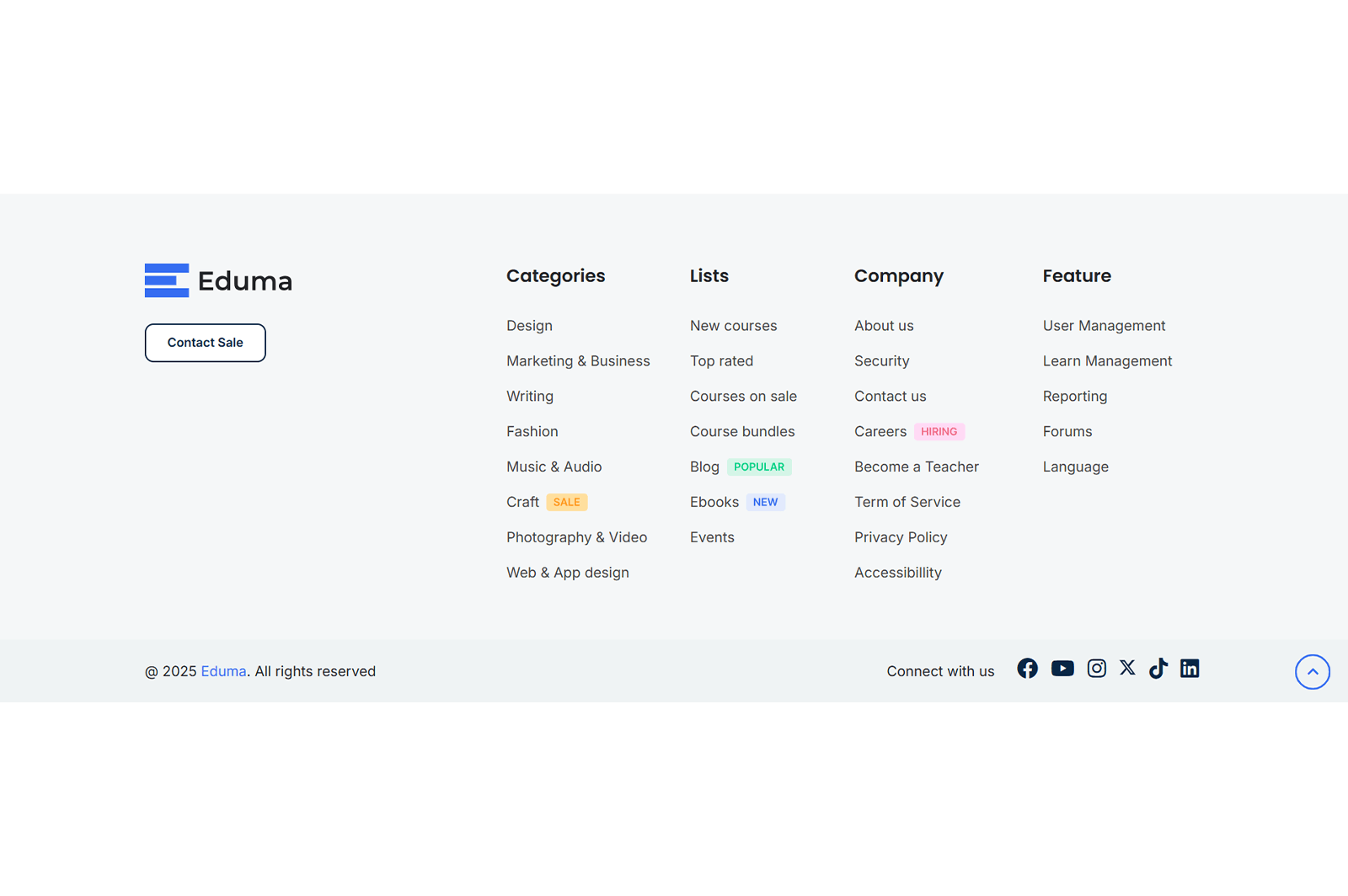Open the Instagram social icon

pos(1096,669)
